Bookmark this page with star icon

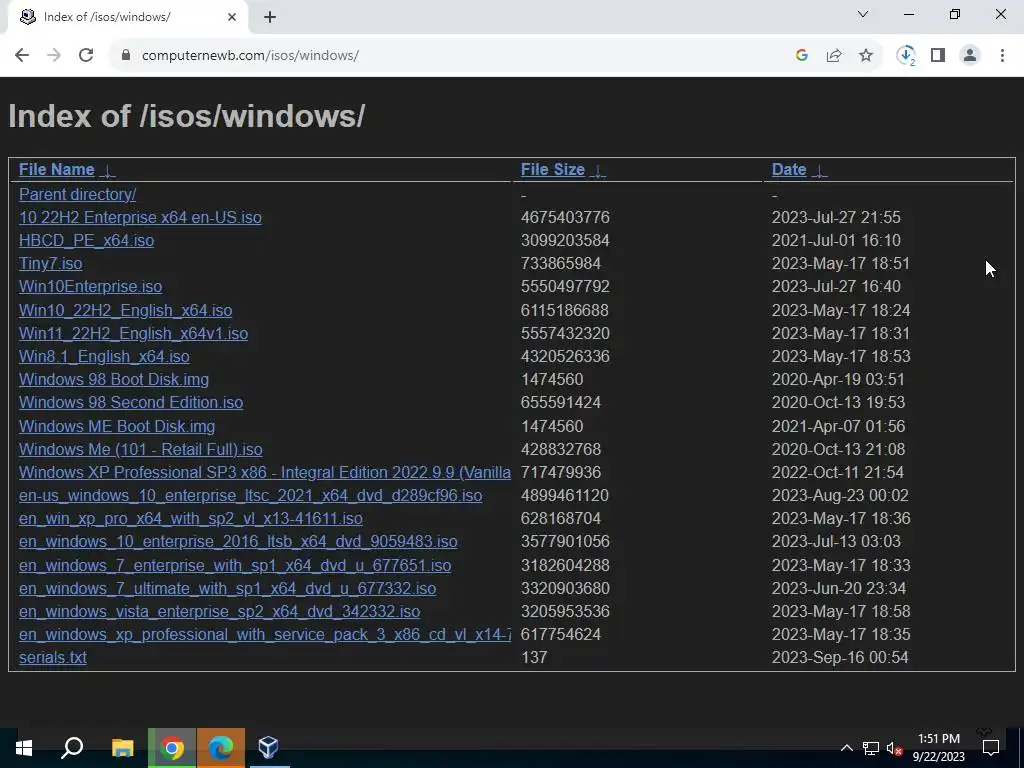tap(866, 56)
